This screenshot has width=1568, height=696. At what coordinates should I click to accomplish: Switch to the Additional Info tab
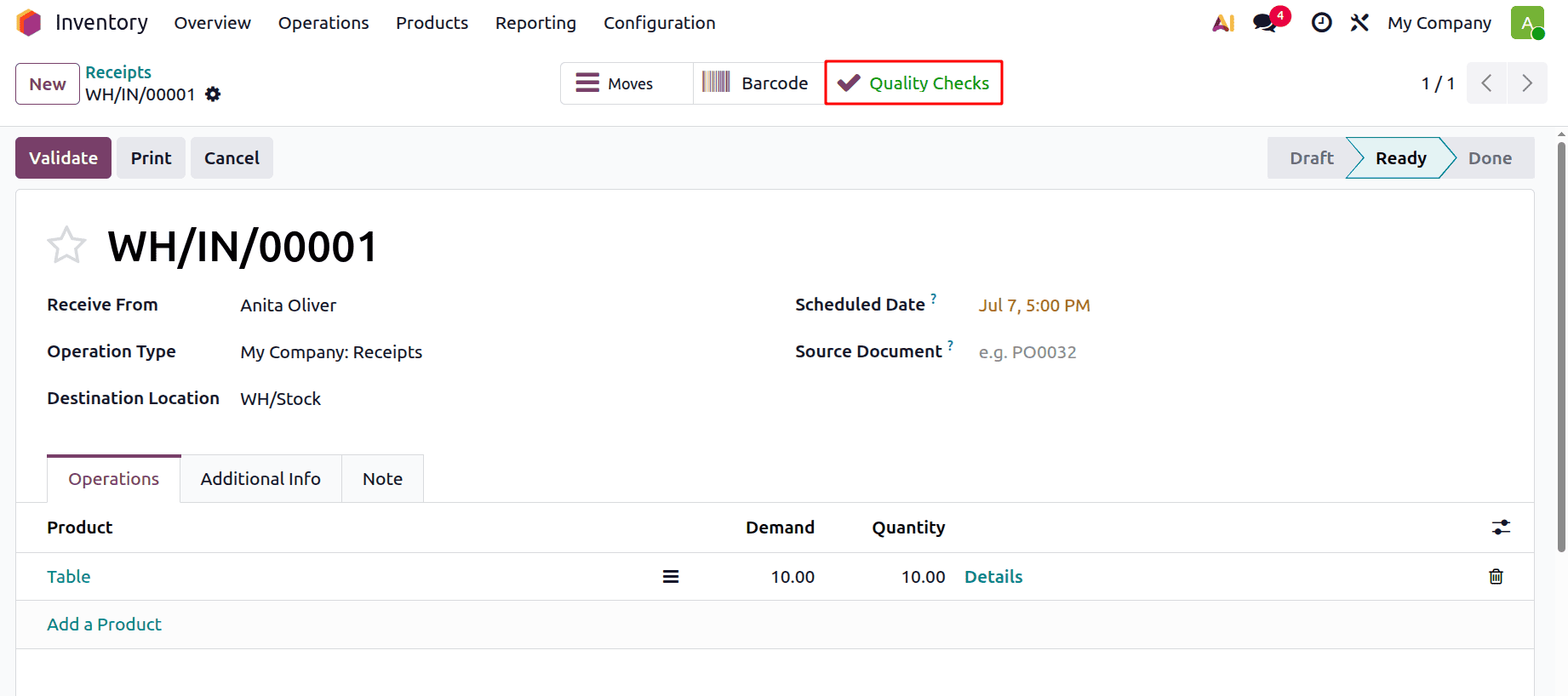(260, 479)
